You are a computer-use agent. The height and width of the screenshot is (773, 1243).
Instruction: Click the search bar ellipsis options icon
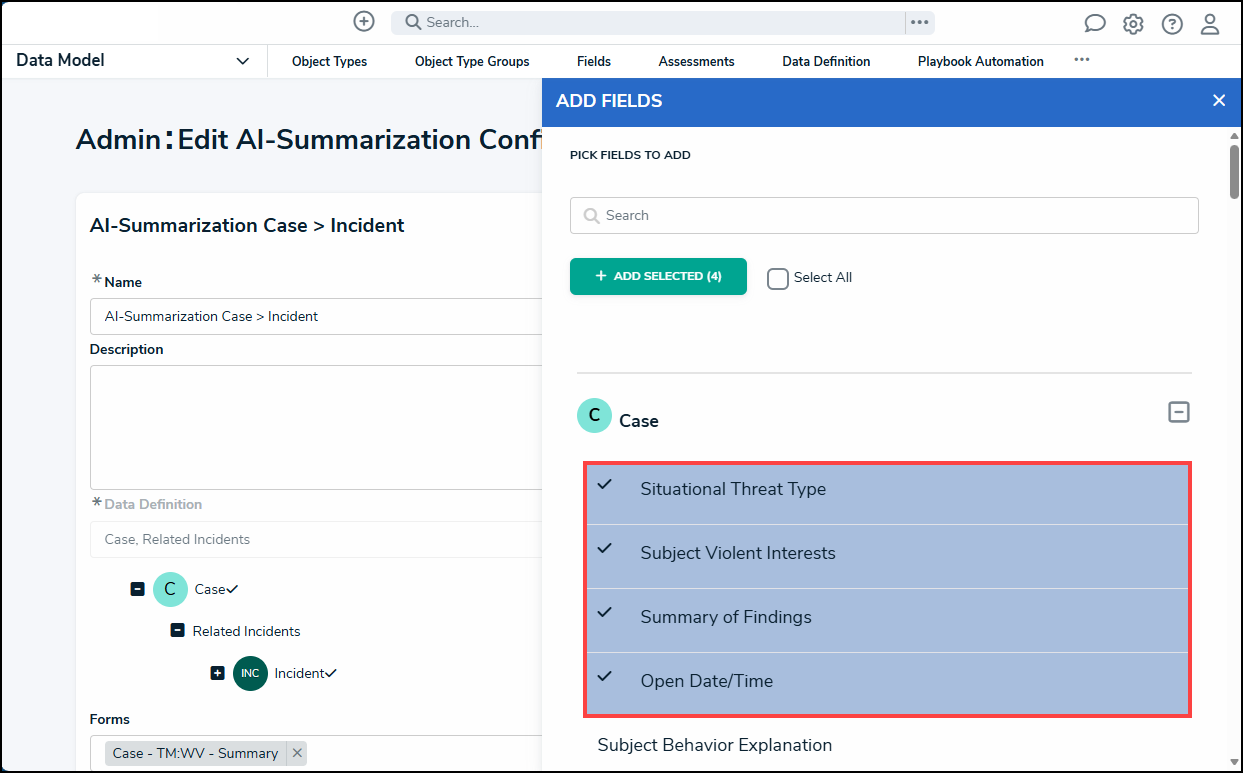point(920,22)
